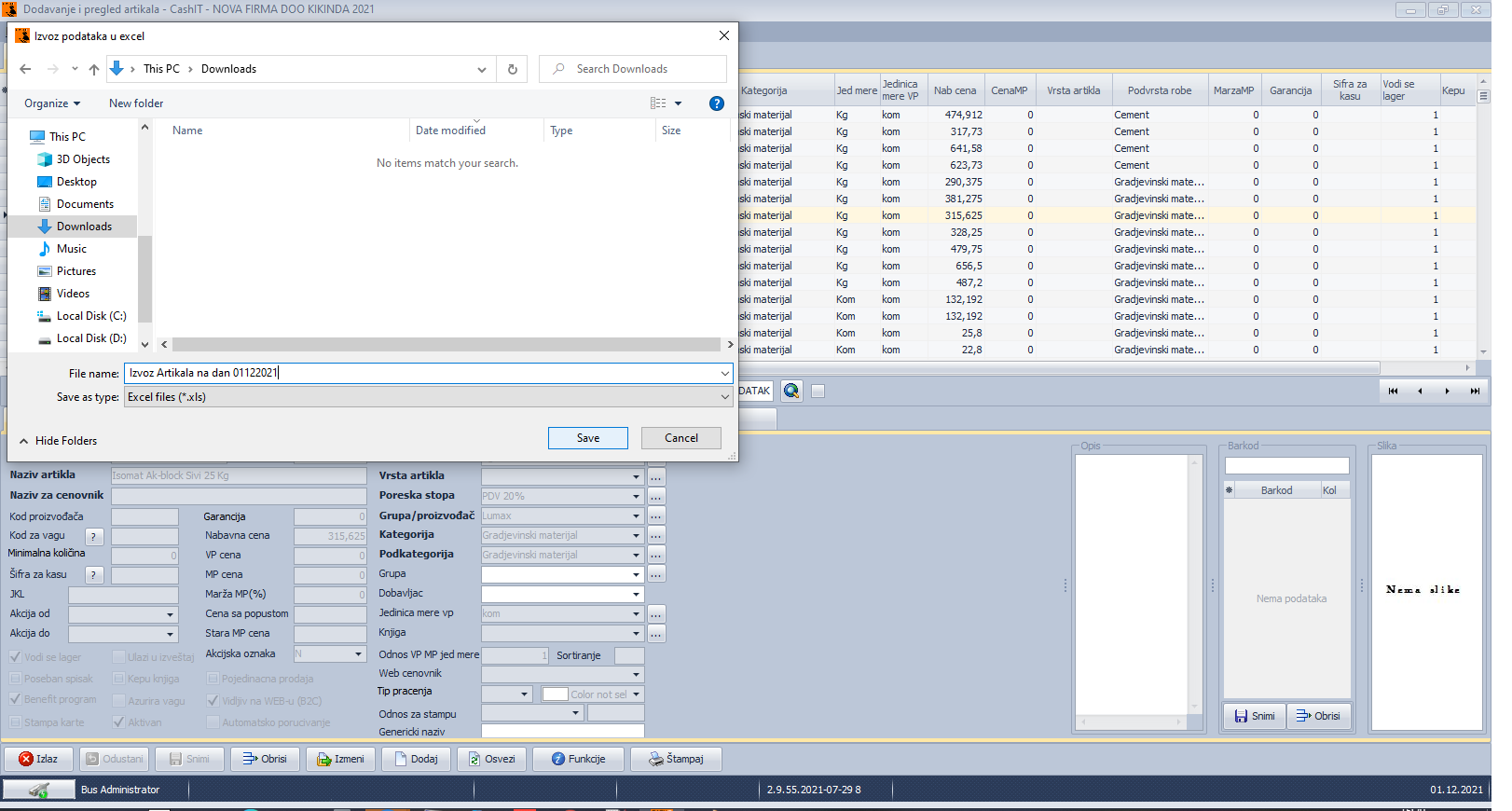Click Nab cena column header in grid
This screenshot has width=1512, height=811.
click(x=955, y=90)
